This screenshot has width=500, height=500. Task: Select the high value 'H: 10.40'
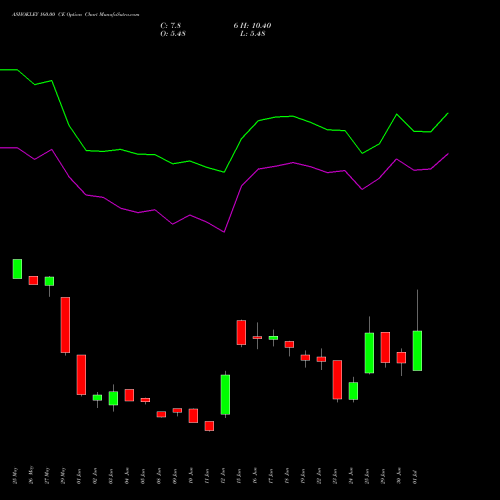coord(257,26)
